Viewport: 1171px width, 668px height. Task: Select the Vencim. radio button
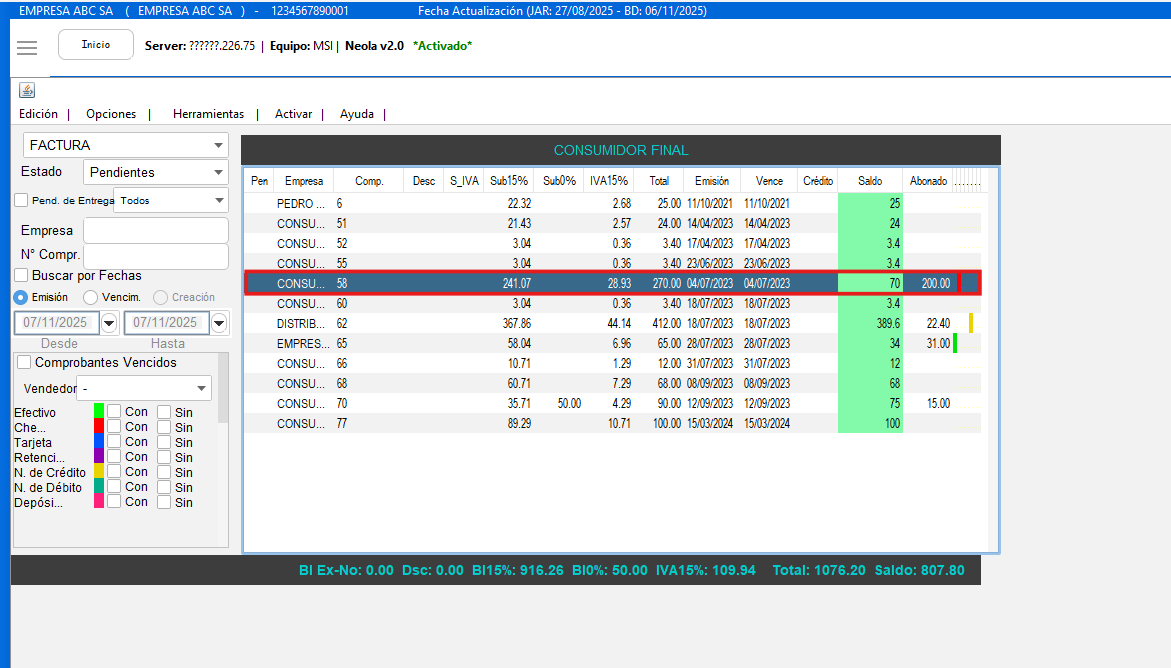click(x=90, y=297)
